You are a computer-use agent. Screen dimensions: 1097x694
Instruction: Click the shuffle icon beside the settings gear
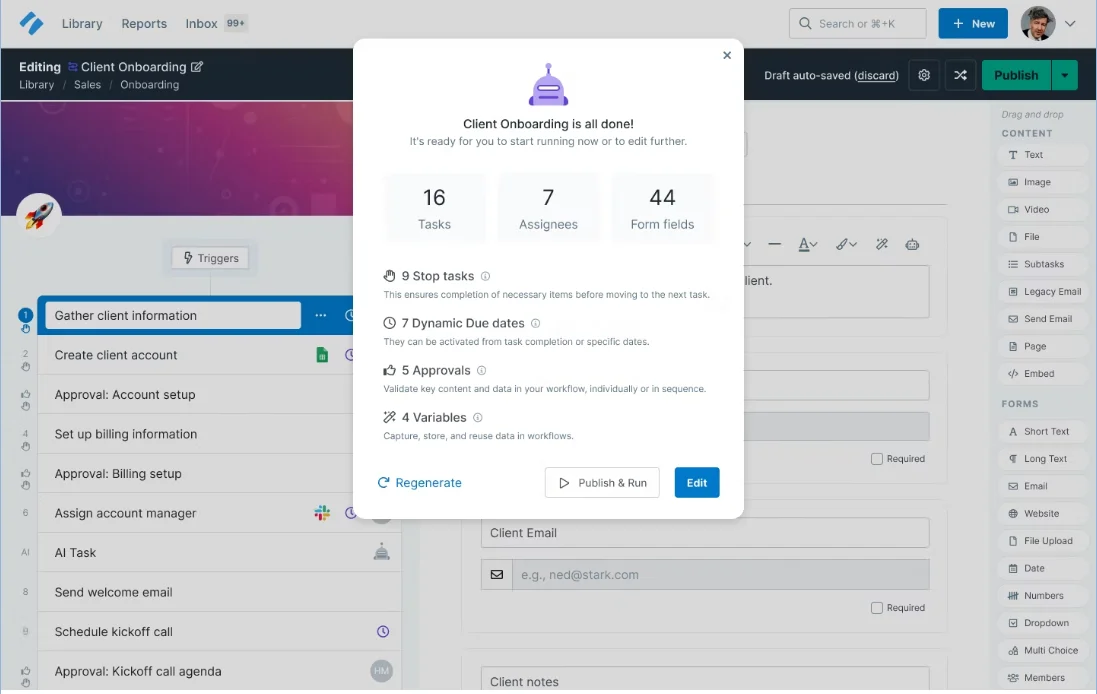[x=960, y=74]
